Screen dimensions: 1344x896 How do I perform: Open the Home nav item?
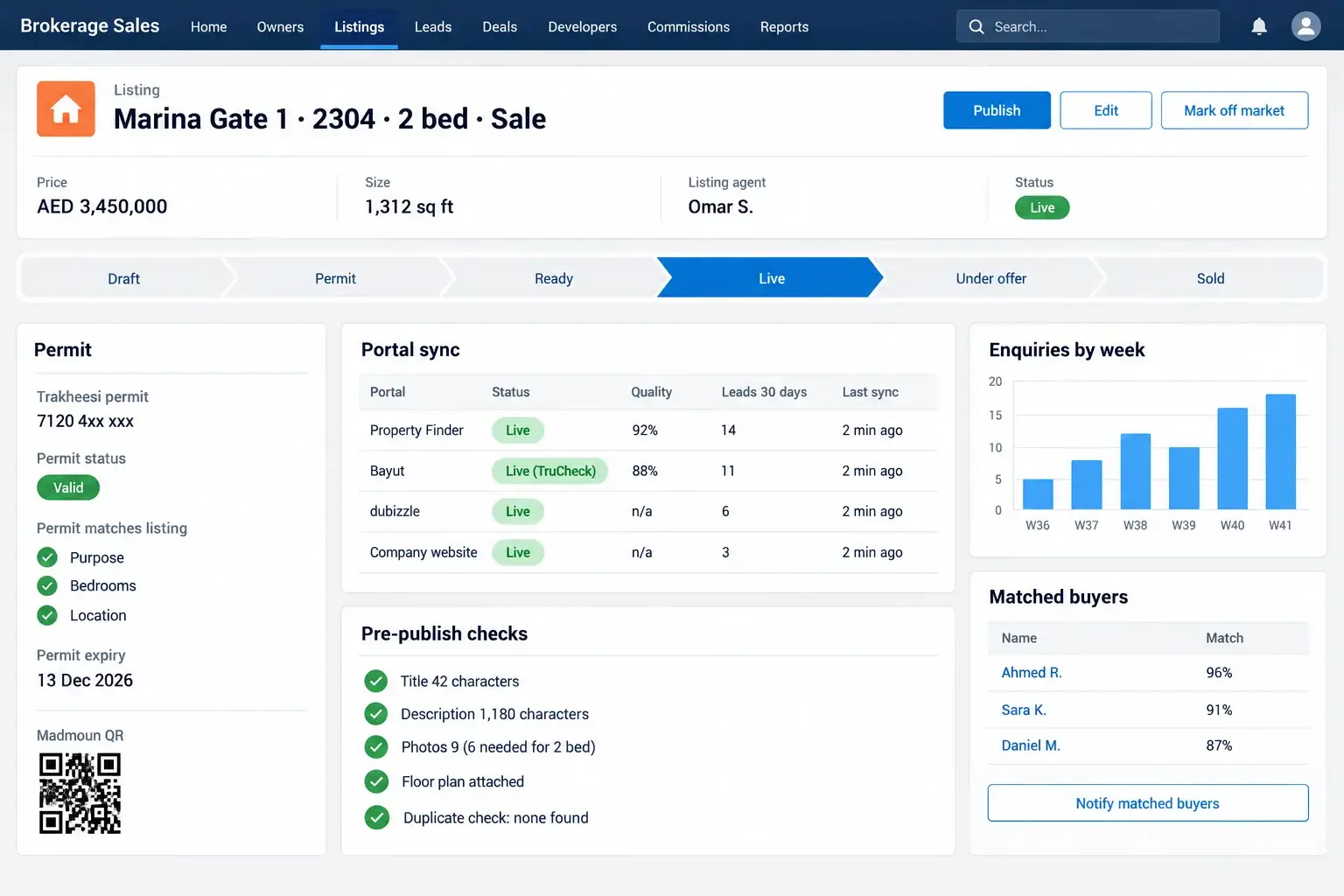tap(208, 27)
